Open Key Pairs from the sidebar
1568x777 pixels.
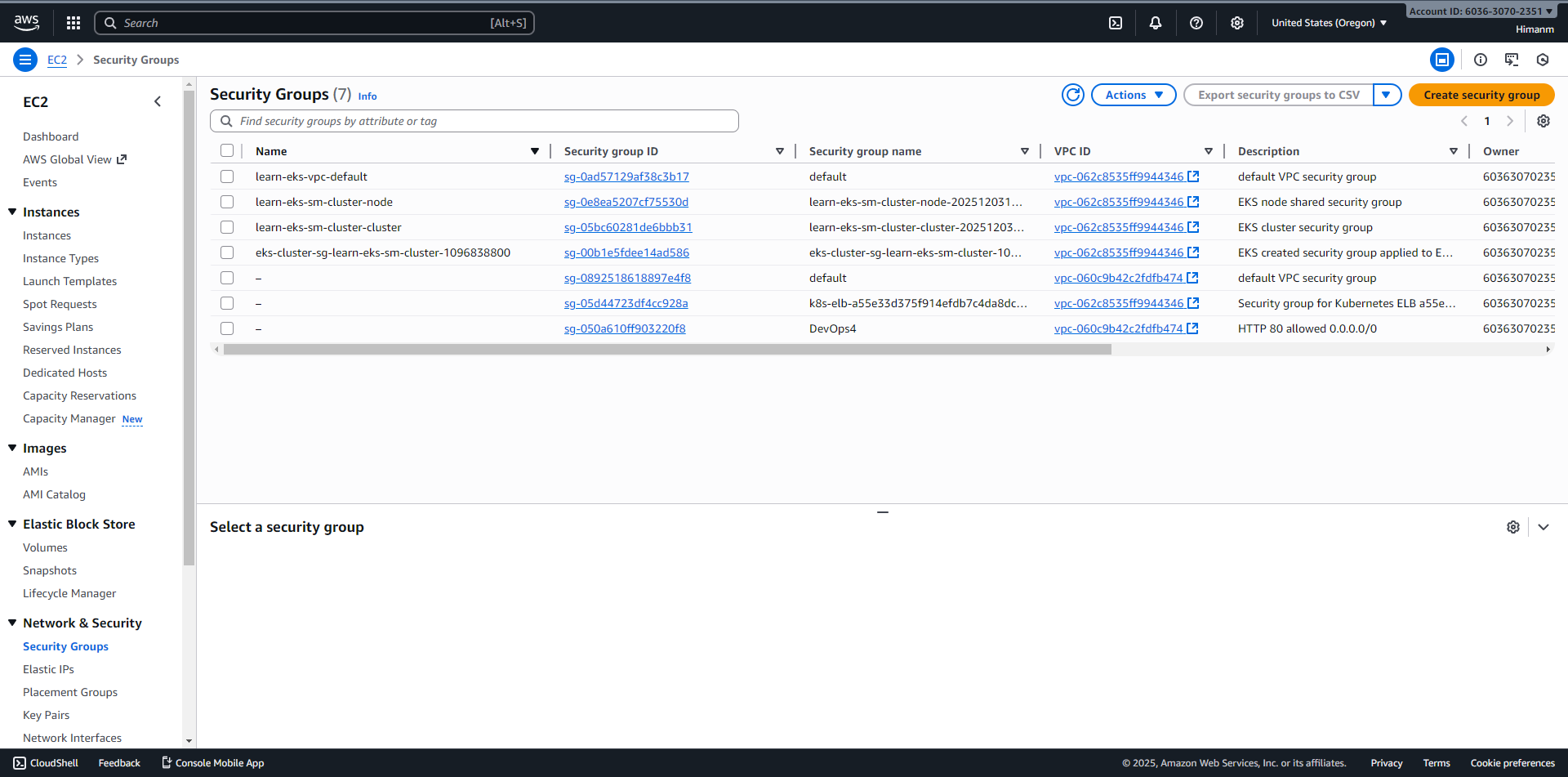tap(46, 715)
